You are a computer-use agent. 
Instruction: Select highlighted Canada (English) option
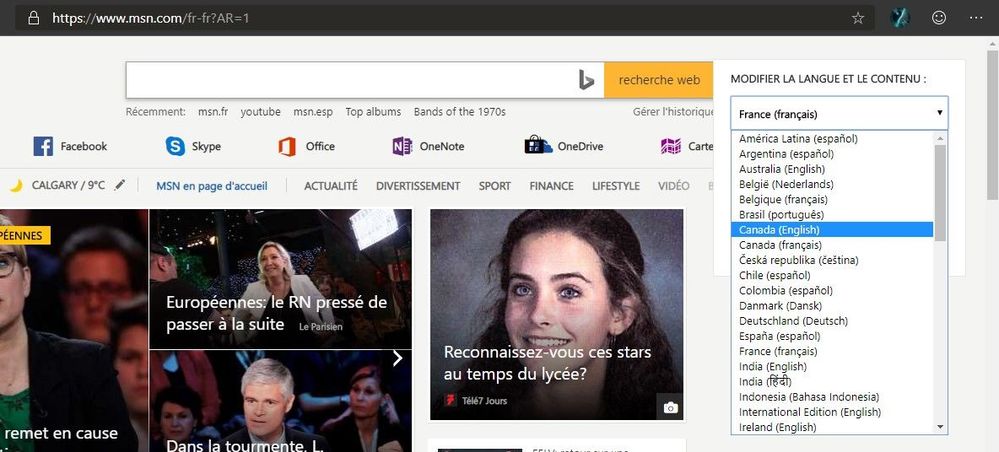[832, 230]
